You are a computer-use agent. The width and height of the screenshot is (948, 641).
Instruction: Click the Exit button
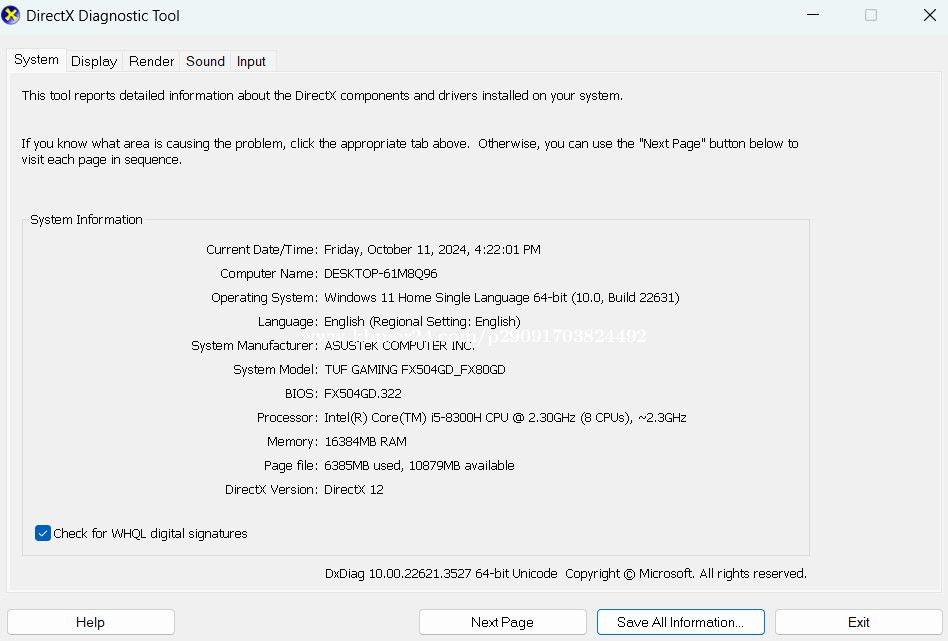point(859,622)
